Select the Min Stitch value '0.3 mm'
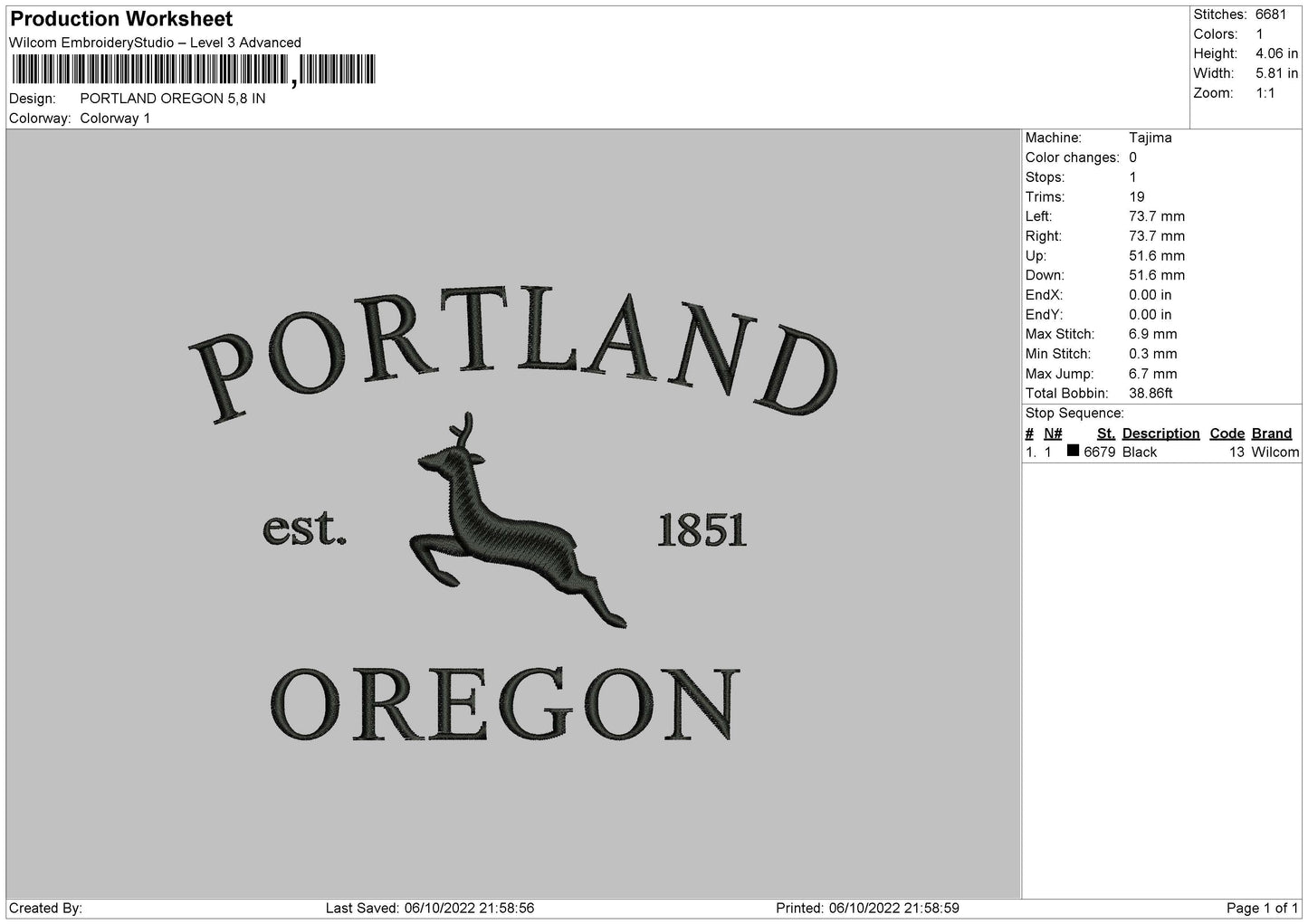Image resolution: width=1308 pixels, height=924 pixels. click(1153, 354)
